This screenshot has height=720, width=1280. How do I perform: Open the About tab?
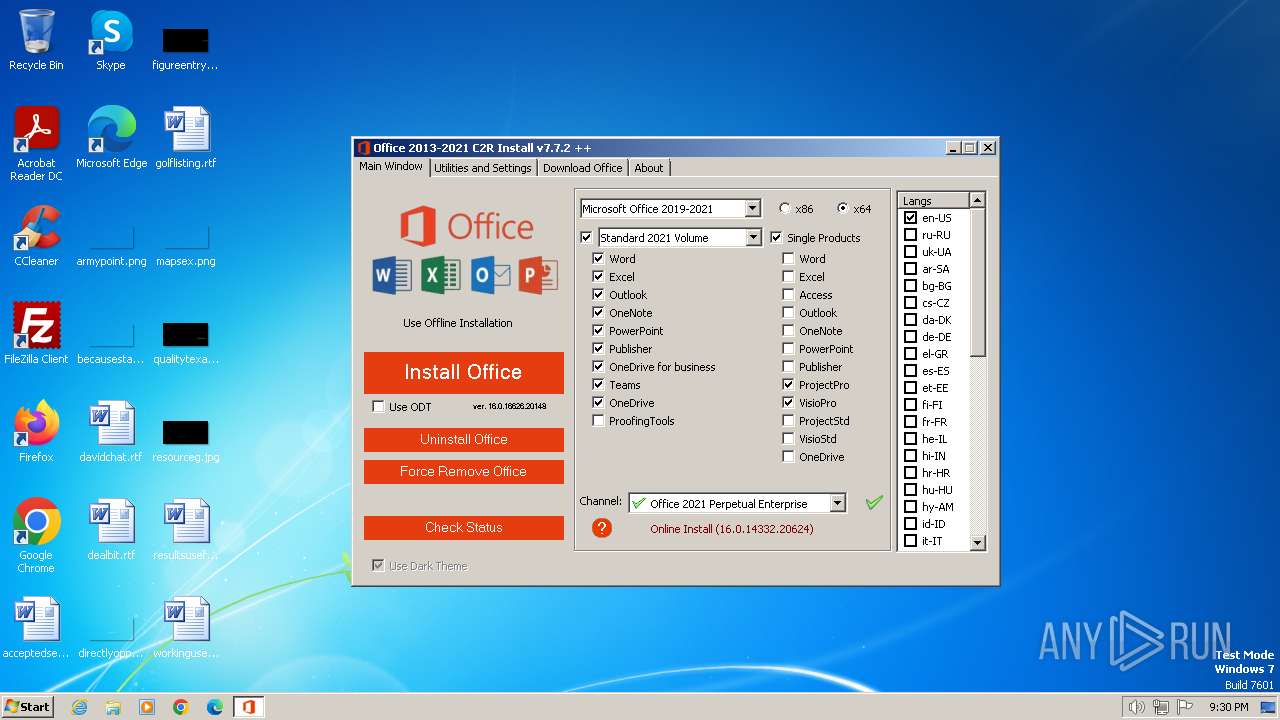(x=649, y=168)
